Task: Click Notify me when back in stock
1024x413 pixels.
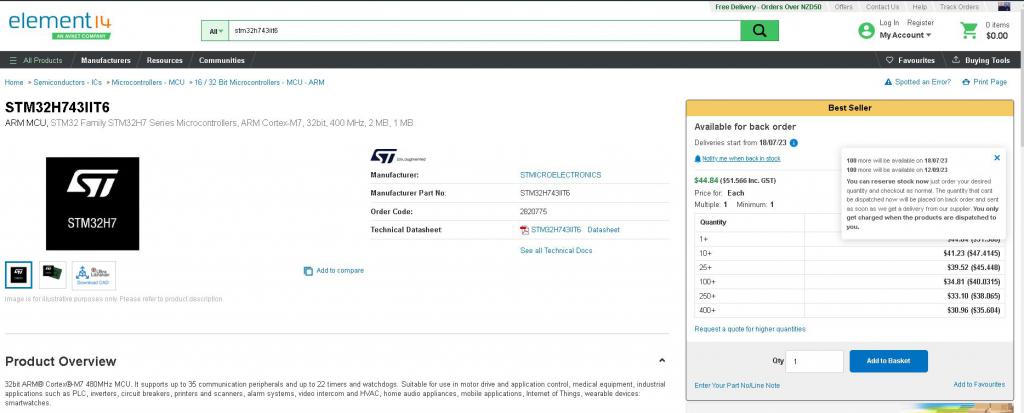Action: (x=740, y=159)
